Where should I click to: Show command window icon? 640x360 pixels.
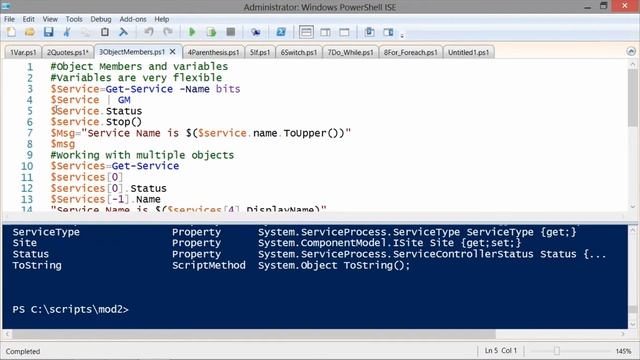[x=369, y=32]
